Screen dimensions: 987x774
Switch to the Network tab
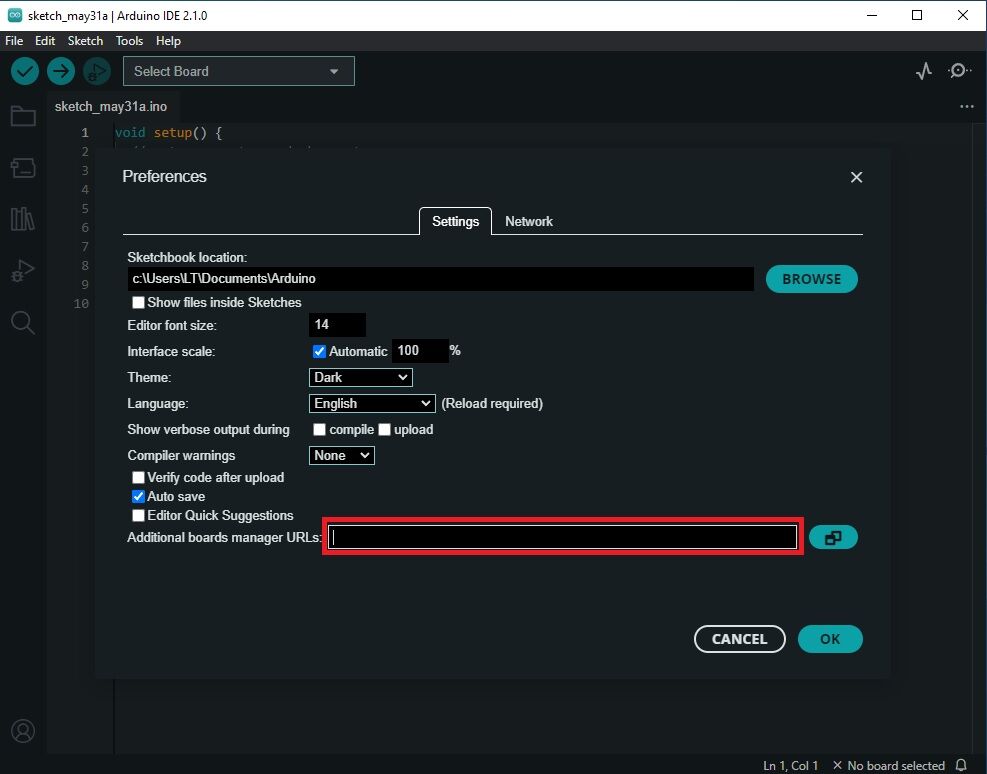528,221
